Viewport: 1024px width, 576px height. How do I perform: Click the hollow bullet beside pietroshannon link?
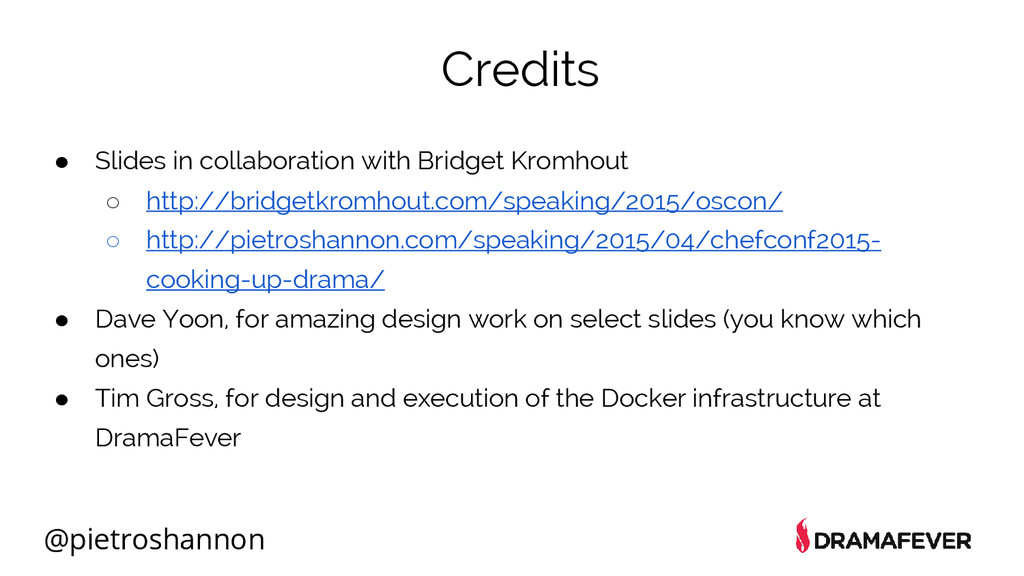[x=113, y=242]
